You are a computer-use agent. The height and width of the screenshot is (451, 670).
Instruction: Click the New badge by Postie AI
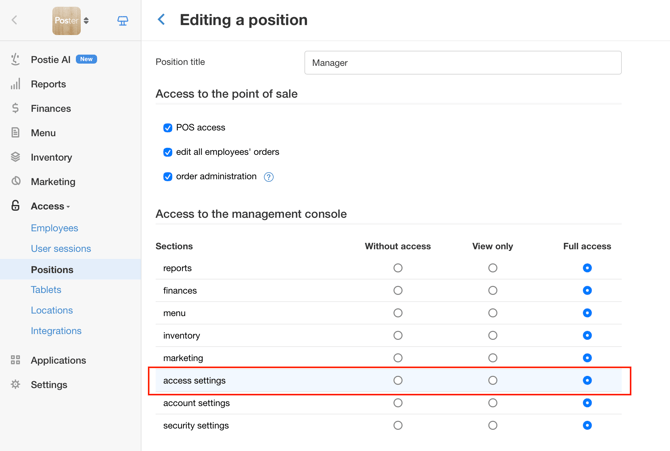pyautogui.click(x=86, y=59)
